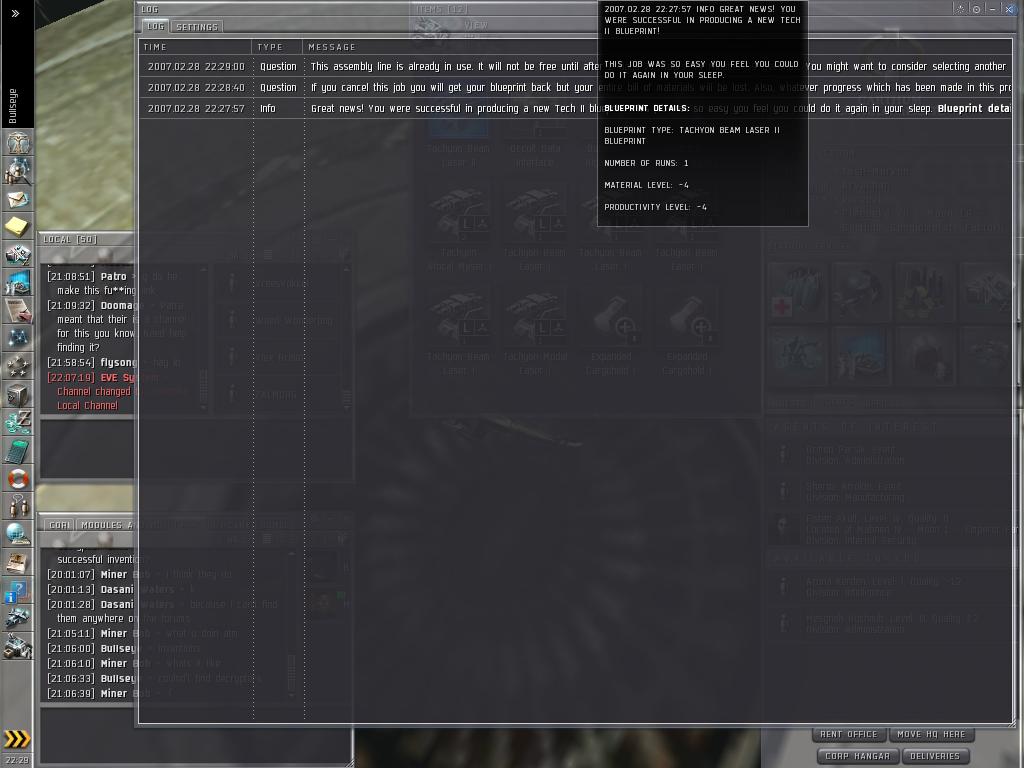
Task: Open the in-game browser globe icon
Action: (18, 535)
